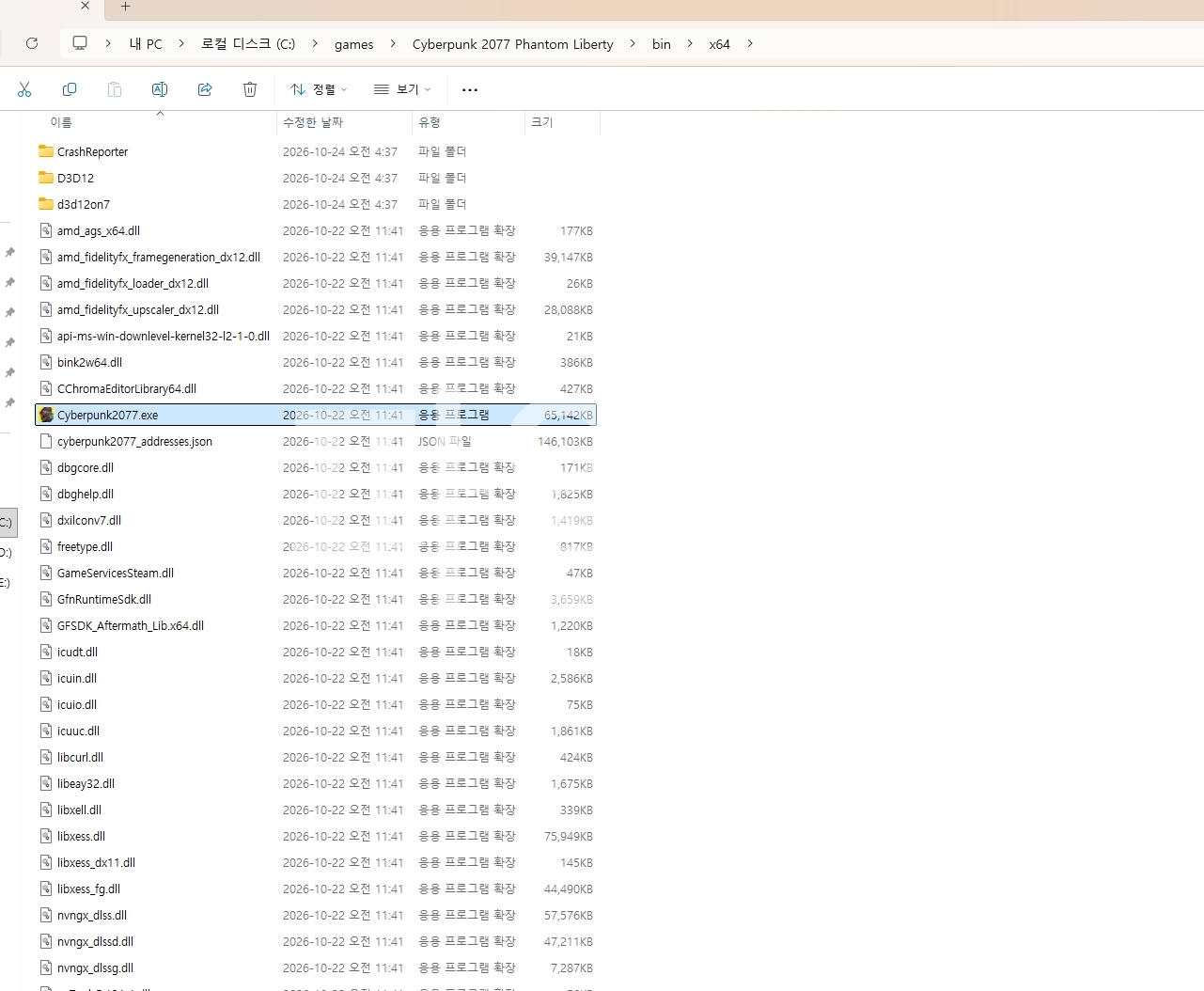The image size is (1204, 991).
Task: Sort by 크기 column header
Action: (x=542, y=122)
